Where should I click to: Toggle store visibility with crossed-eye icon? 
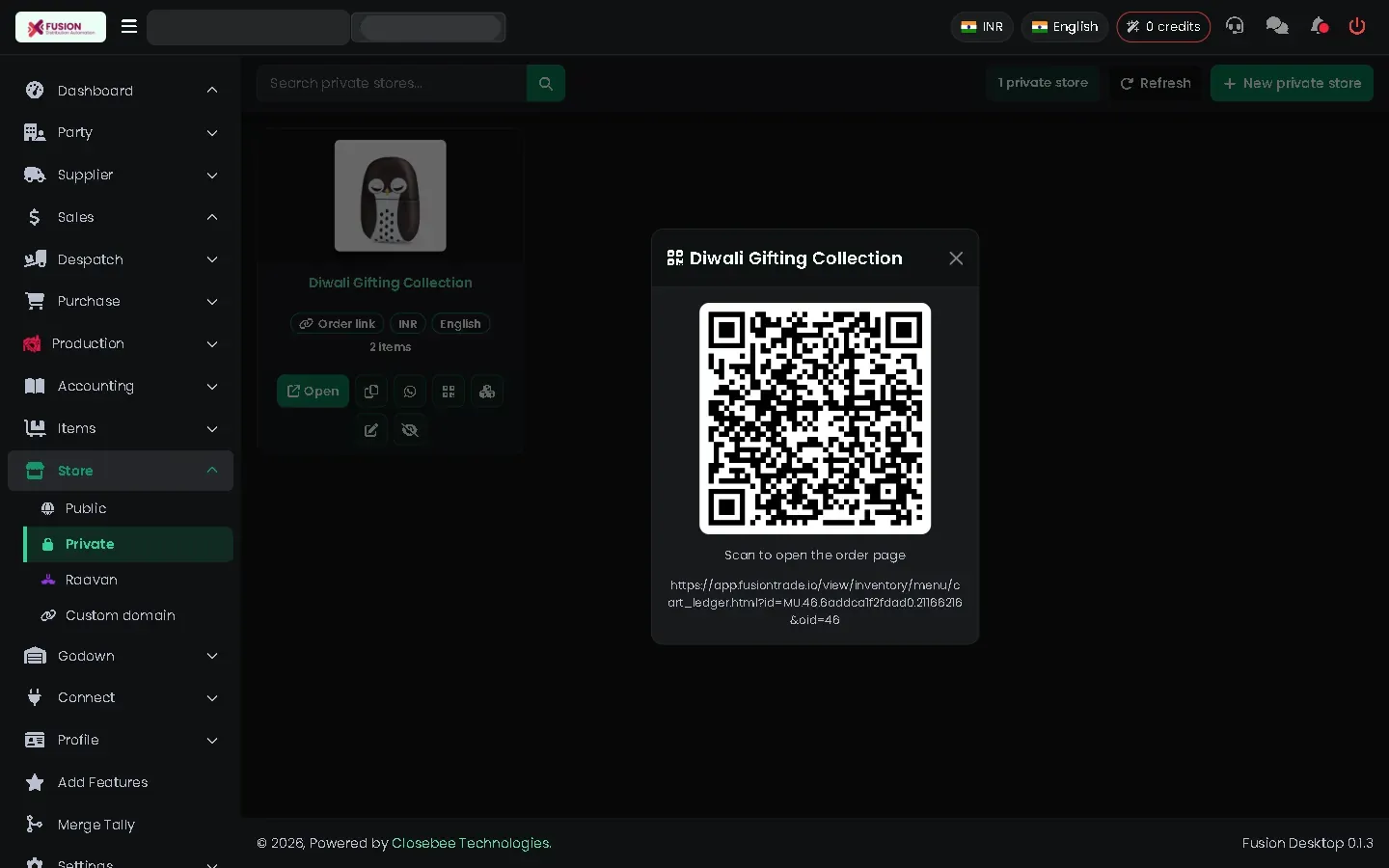[410, 430]
